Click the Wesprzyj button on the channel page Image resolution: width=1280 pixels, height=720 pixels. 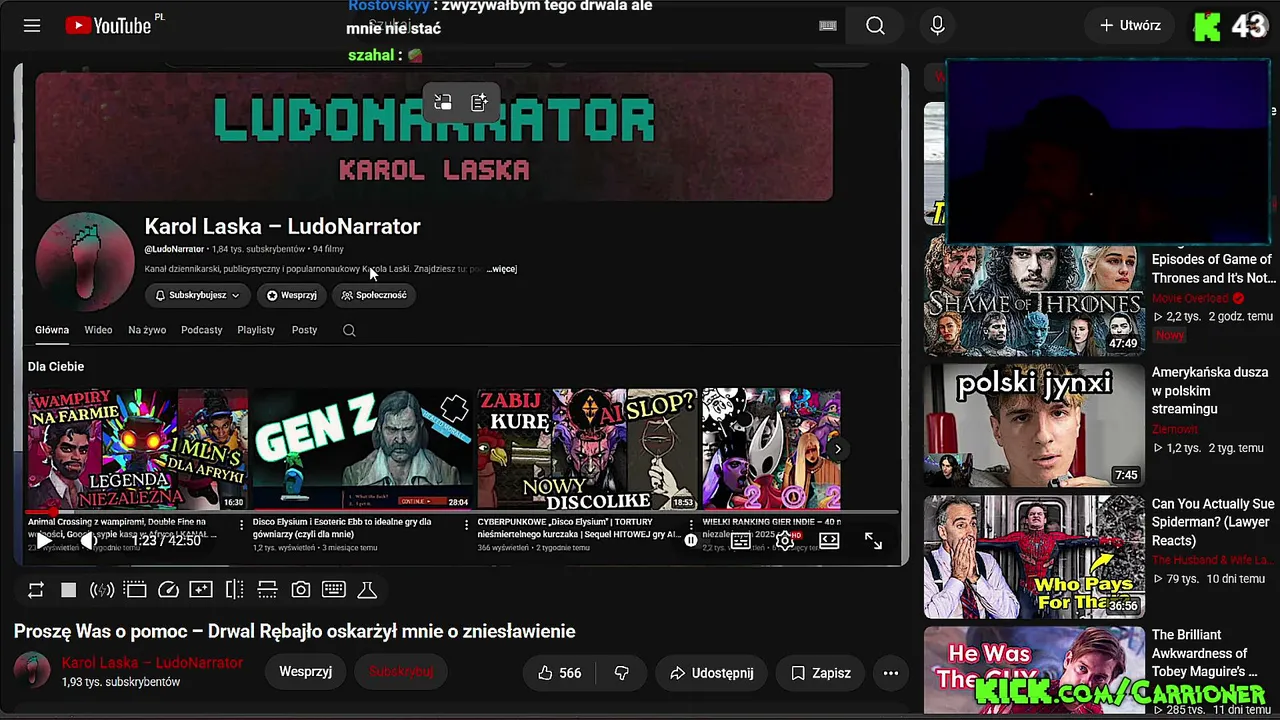click(291, 295)
